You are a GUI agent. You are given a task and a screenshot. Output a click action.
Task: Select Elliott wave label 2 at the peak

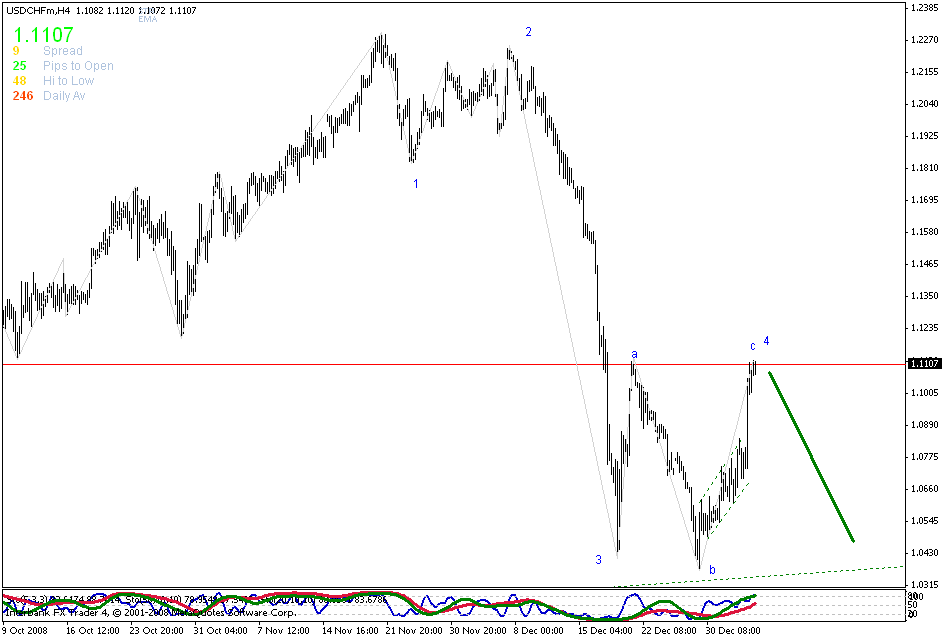point(527,32)
